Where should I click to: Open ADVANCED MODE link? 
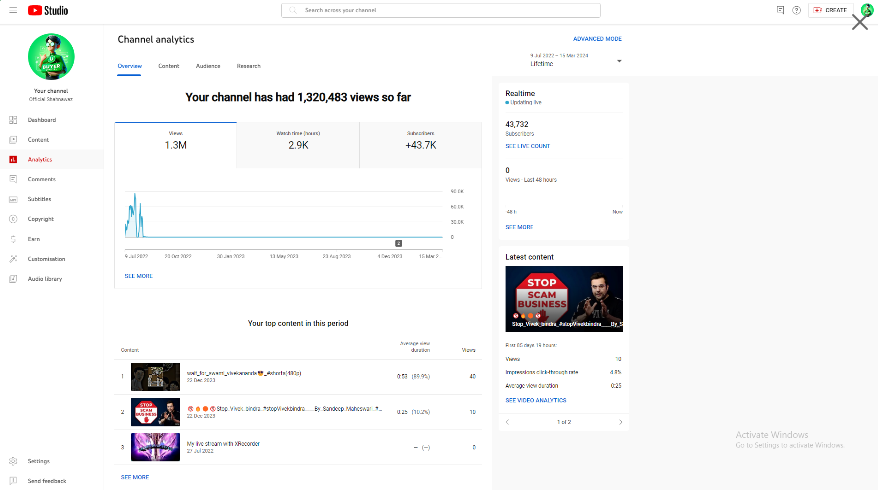[597, 39]
